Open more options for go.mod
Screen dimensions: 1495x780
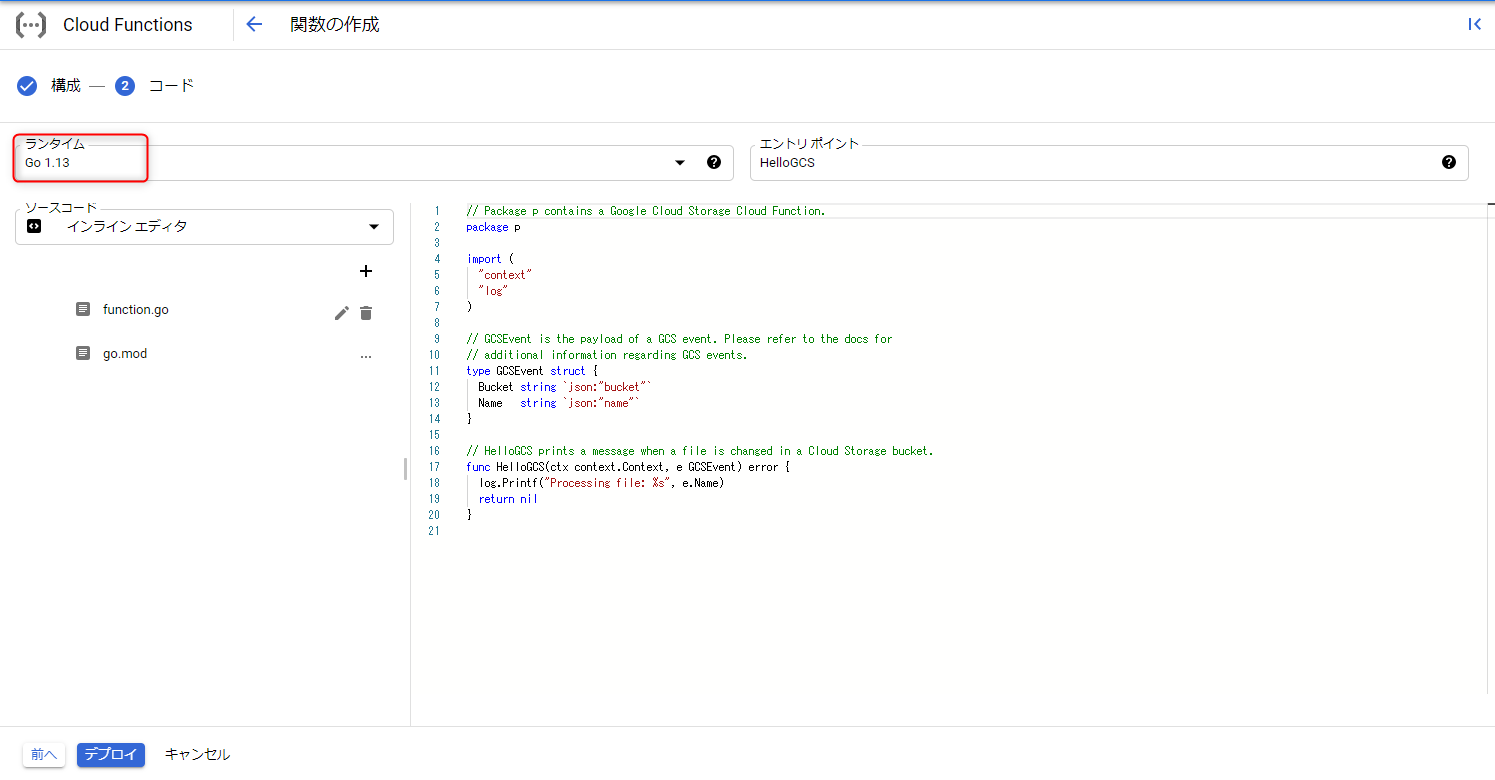tap(366, 355)
